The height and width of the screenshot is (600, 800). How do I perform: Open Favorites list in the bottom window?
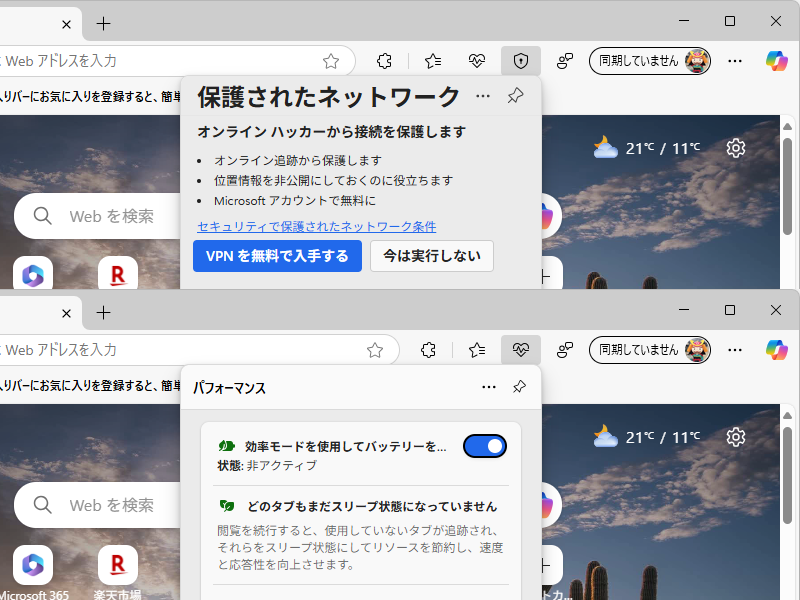[477, 350]
